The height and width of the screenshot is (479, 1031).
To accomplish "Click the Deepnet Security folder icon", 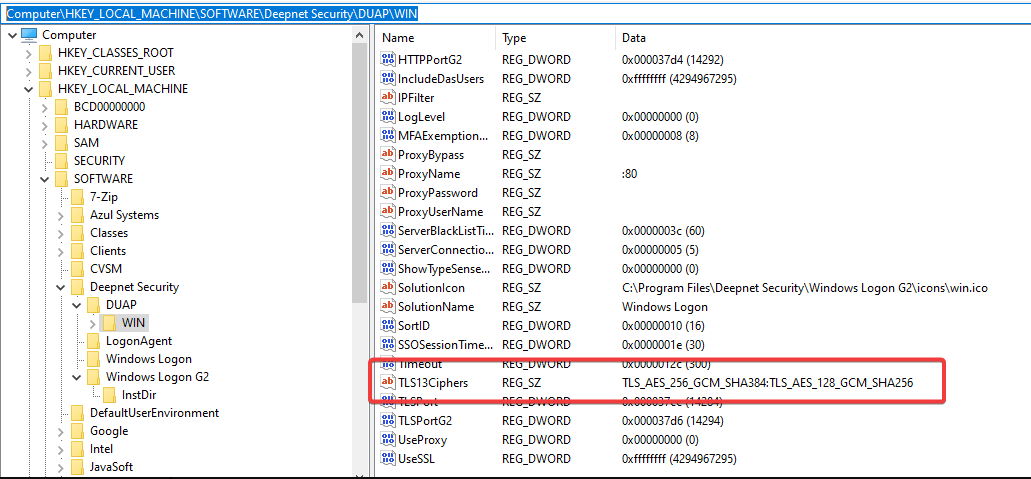I will pos(77,287).
